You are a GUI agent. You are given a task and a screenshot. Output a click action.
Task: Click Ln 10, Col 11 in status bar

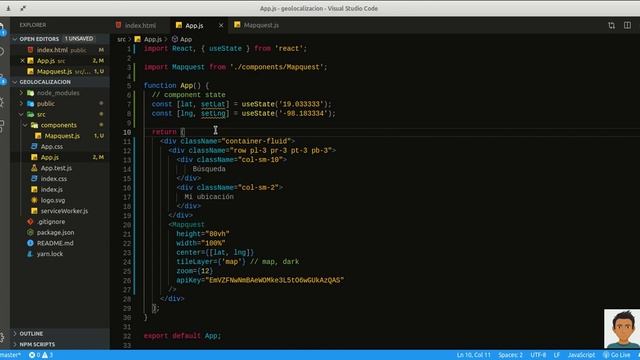(473, 355)
